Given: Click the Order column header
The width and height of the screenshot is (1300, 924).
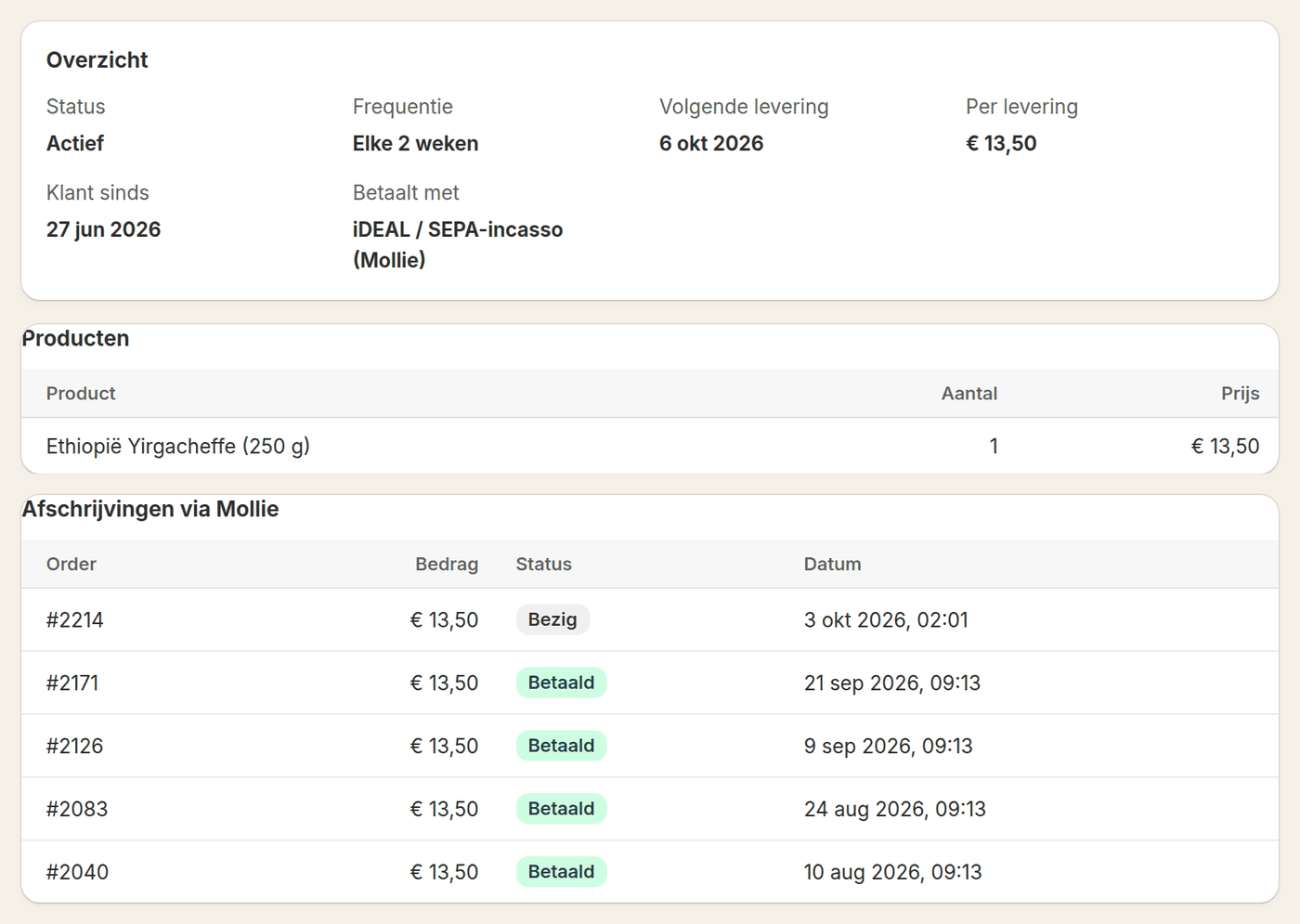Looking at the screenshot, I should [71, 565].
